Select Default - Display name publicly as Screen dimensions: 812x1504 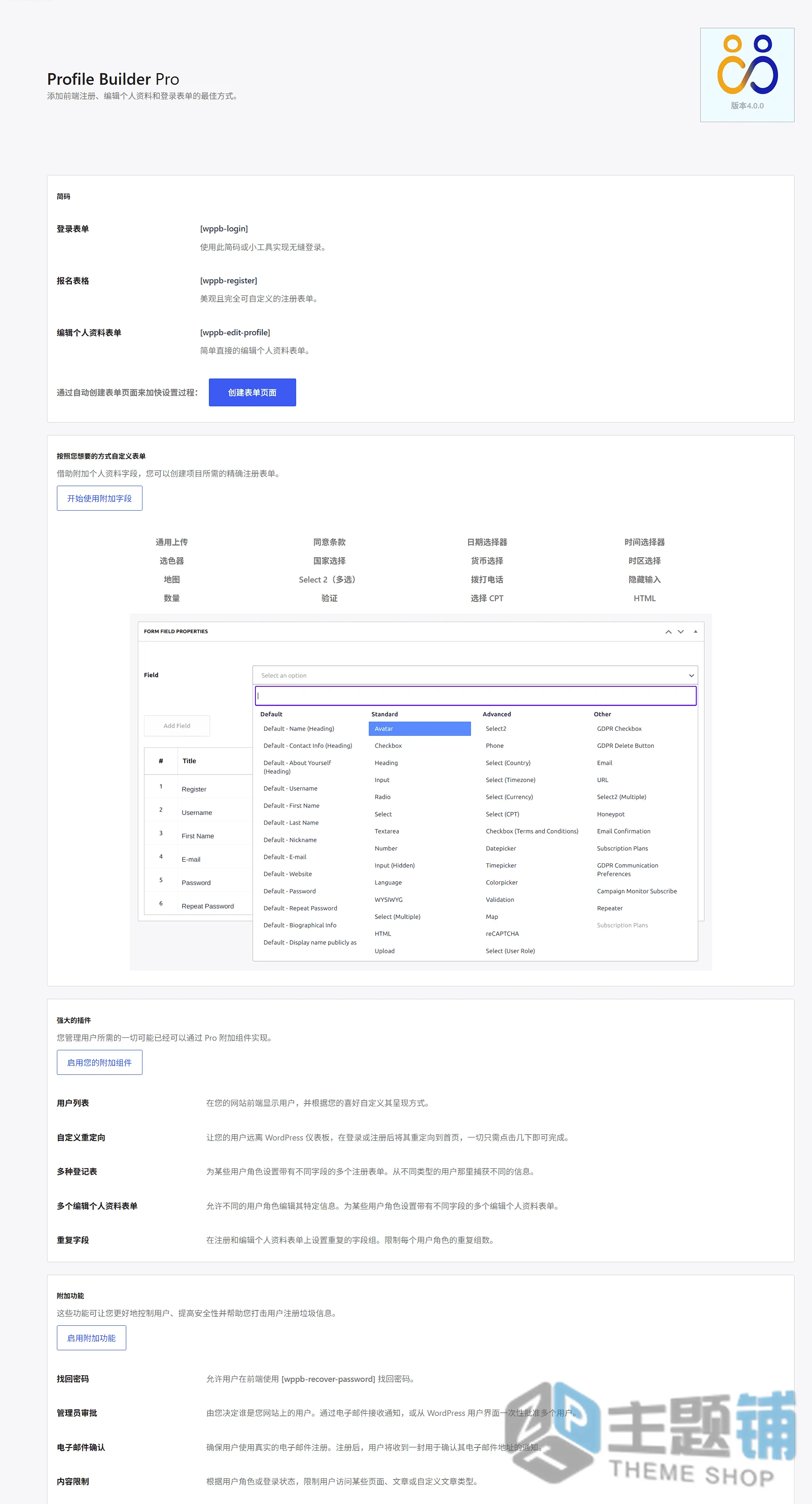pos(309,942)
